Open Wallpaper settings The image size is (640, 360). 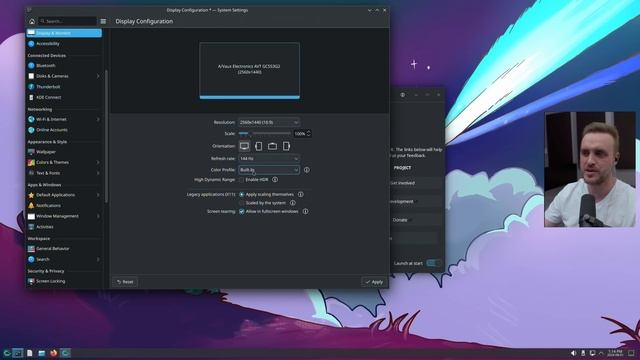pyautogui.click(x=64, y=152)
